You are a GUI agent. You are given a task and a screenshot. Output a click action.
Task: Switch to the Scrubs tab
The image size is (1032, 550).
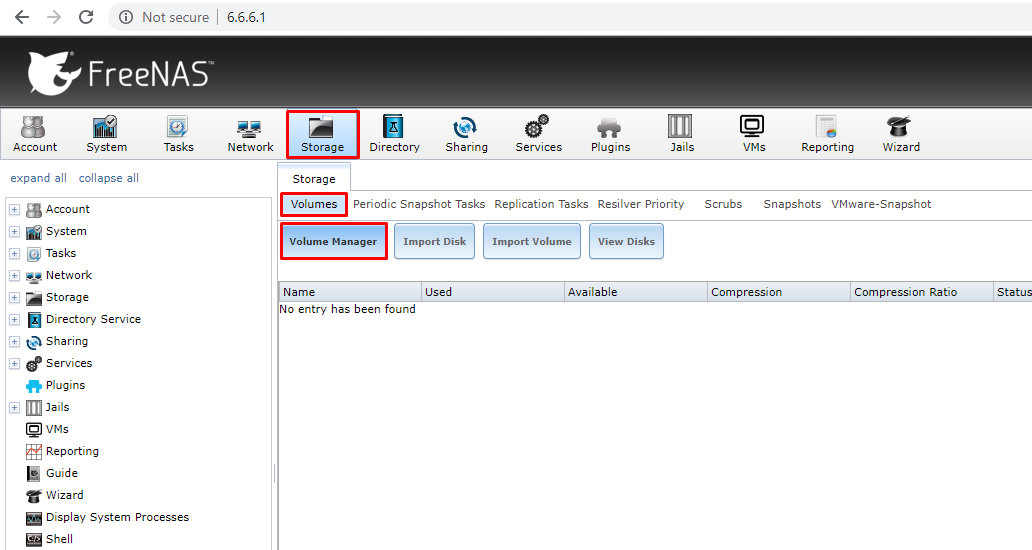point(723,204)
